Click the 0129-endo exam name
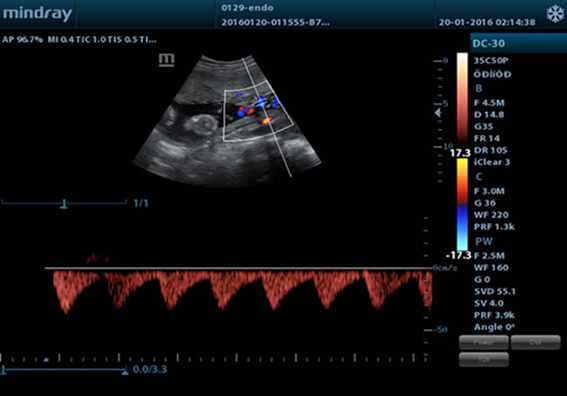 [247, 8]
